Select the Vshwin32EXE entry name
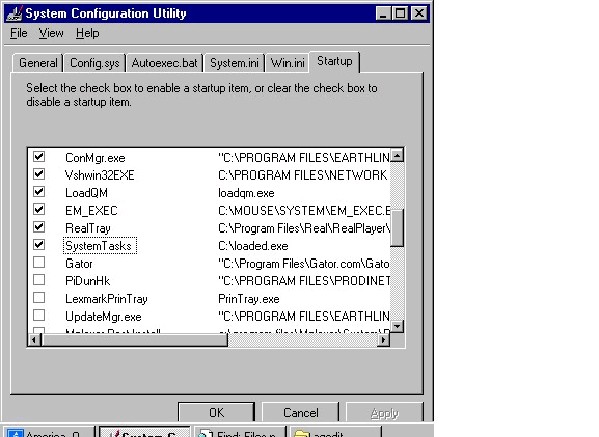Viewport: 599px width, 437px height. (99, 175)
